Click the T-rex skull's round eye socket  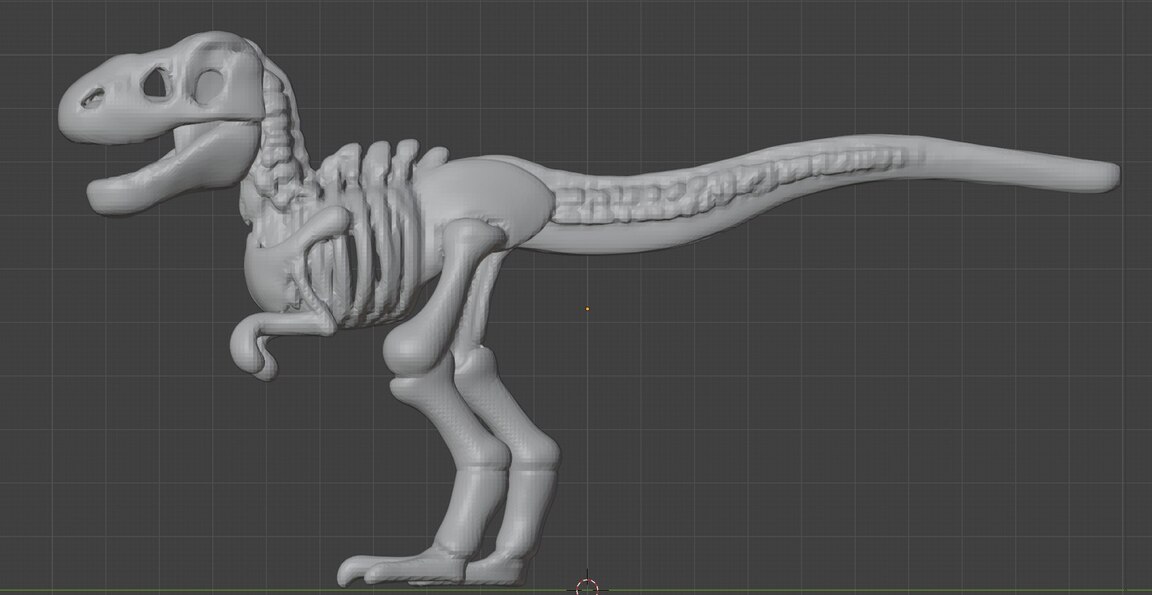(x=213, y=86)
